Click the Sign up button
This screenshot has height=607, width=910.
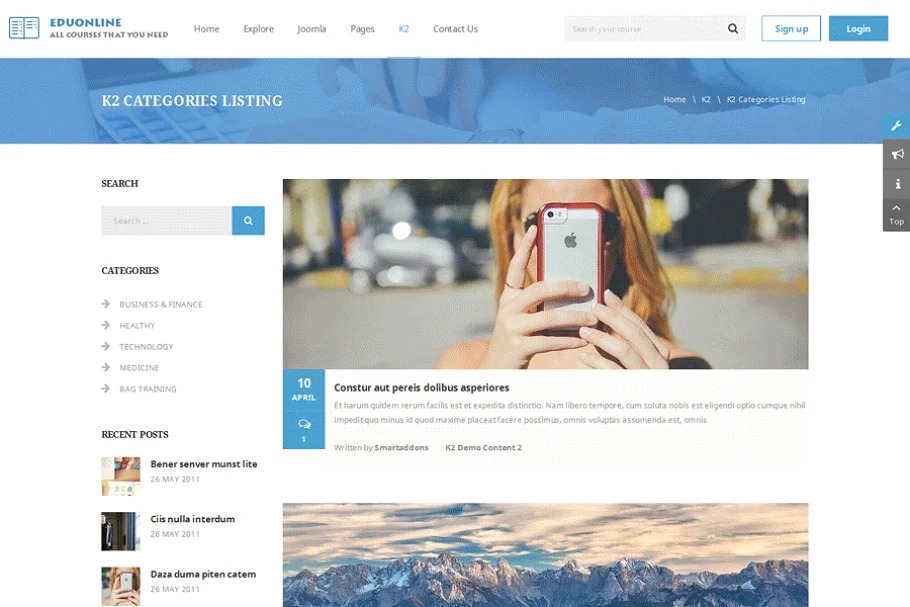pos(791,29)
